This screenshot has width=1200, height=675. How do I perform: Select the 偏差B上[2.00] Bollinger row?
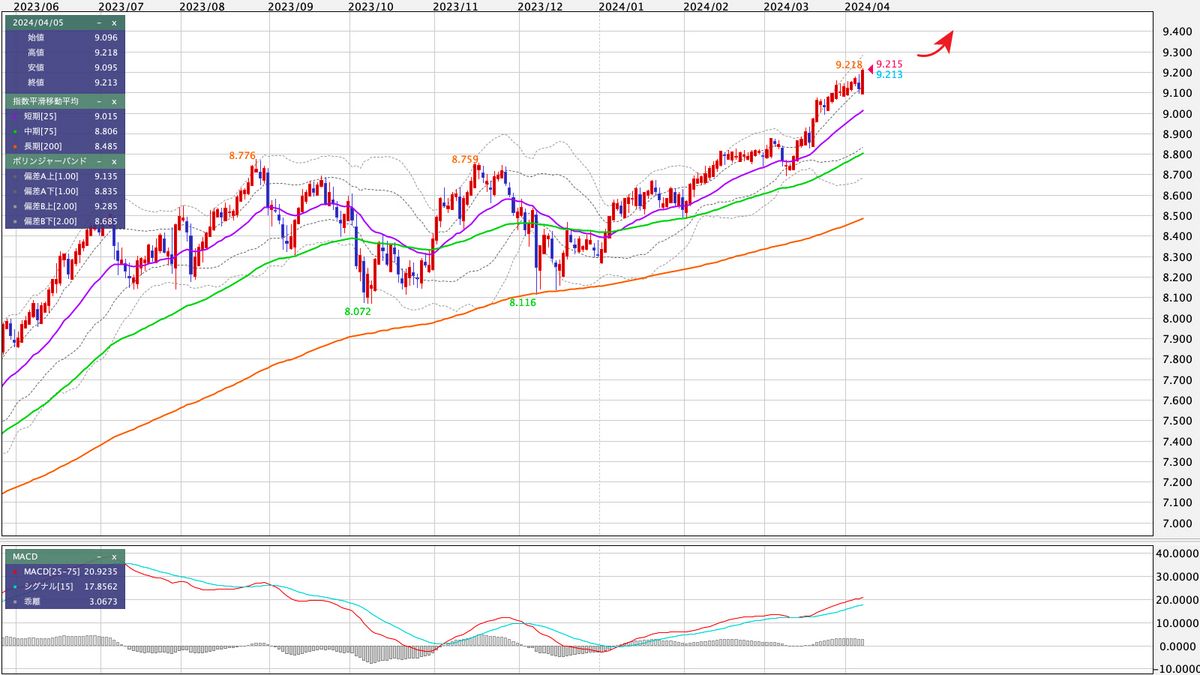(65, 206)
